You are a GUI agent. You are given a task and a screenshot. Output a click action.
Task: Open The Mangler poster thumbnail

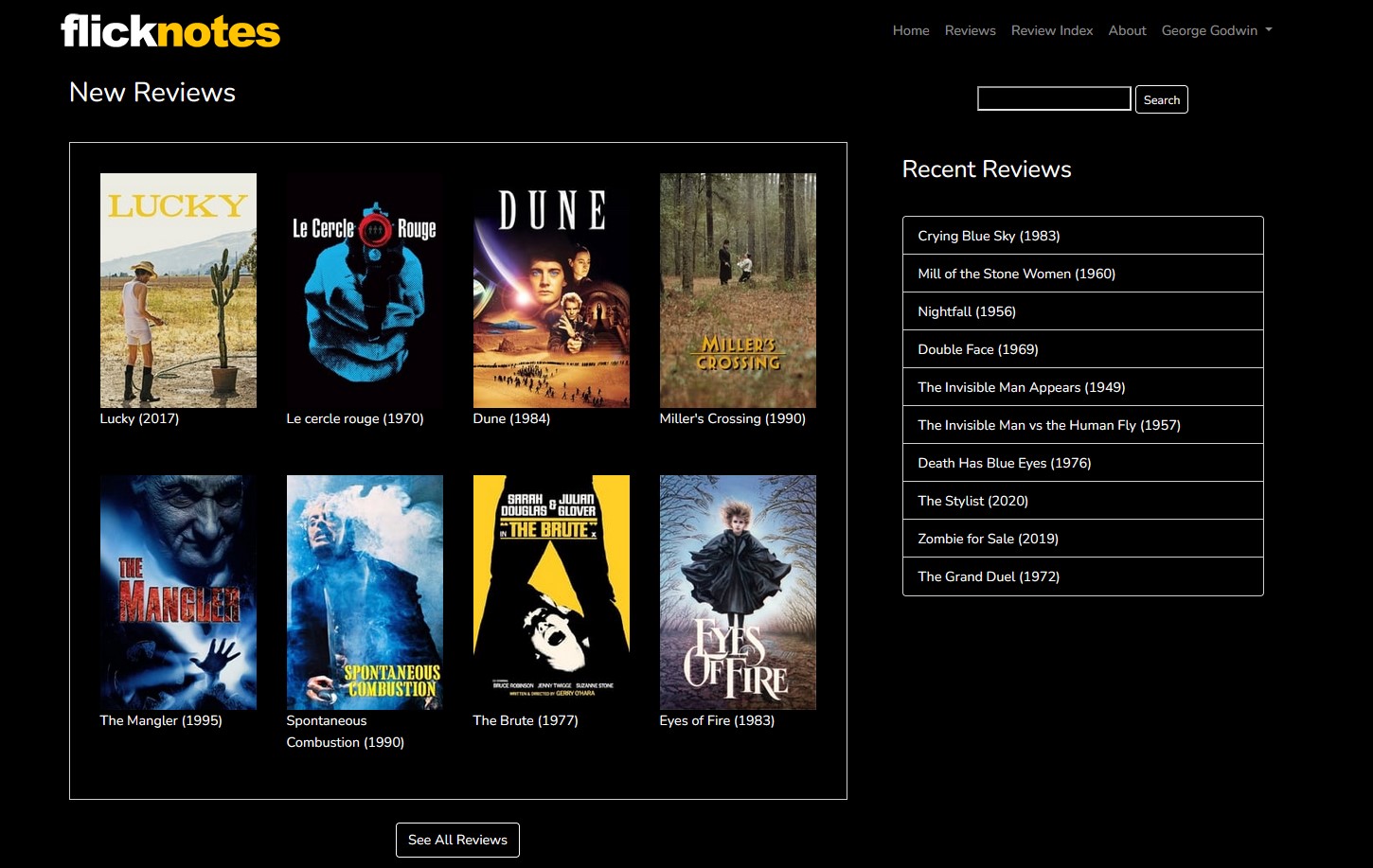(x=178, y=593)
